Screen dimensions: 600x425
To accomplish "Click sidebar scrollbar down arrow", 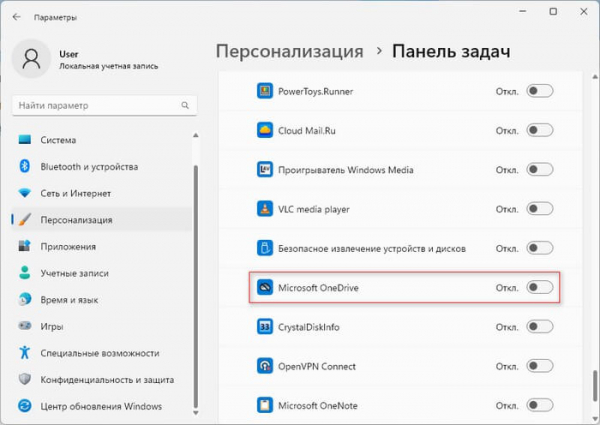I will [196, 413].
